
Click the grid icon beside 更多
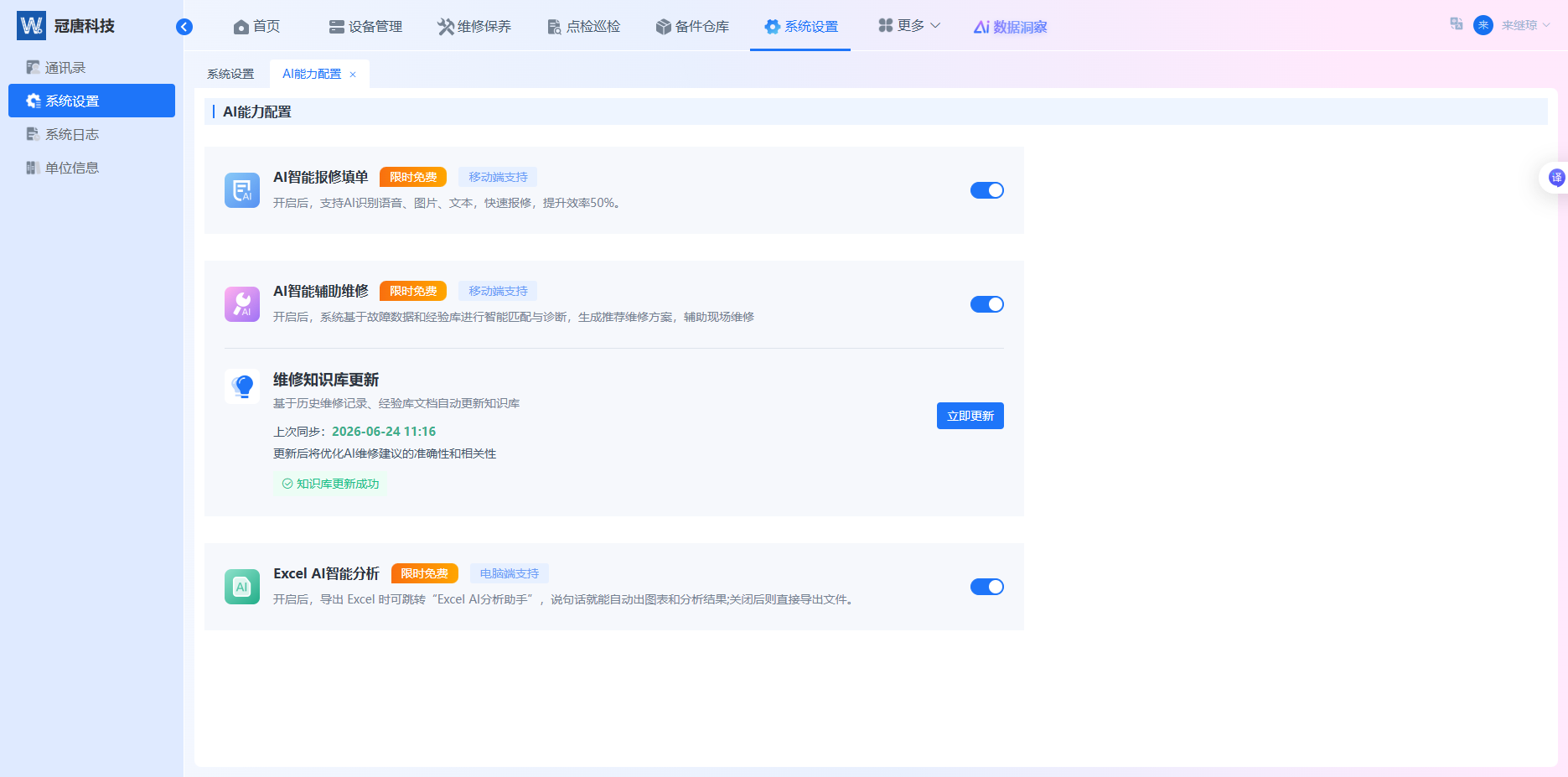[x=886, y=26]
